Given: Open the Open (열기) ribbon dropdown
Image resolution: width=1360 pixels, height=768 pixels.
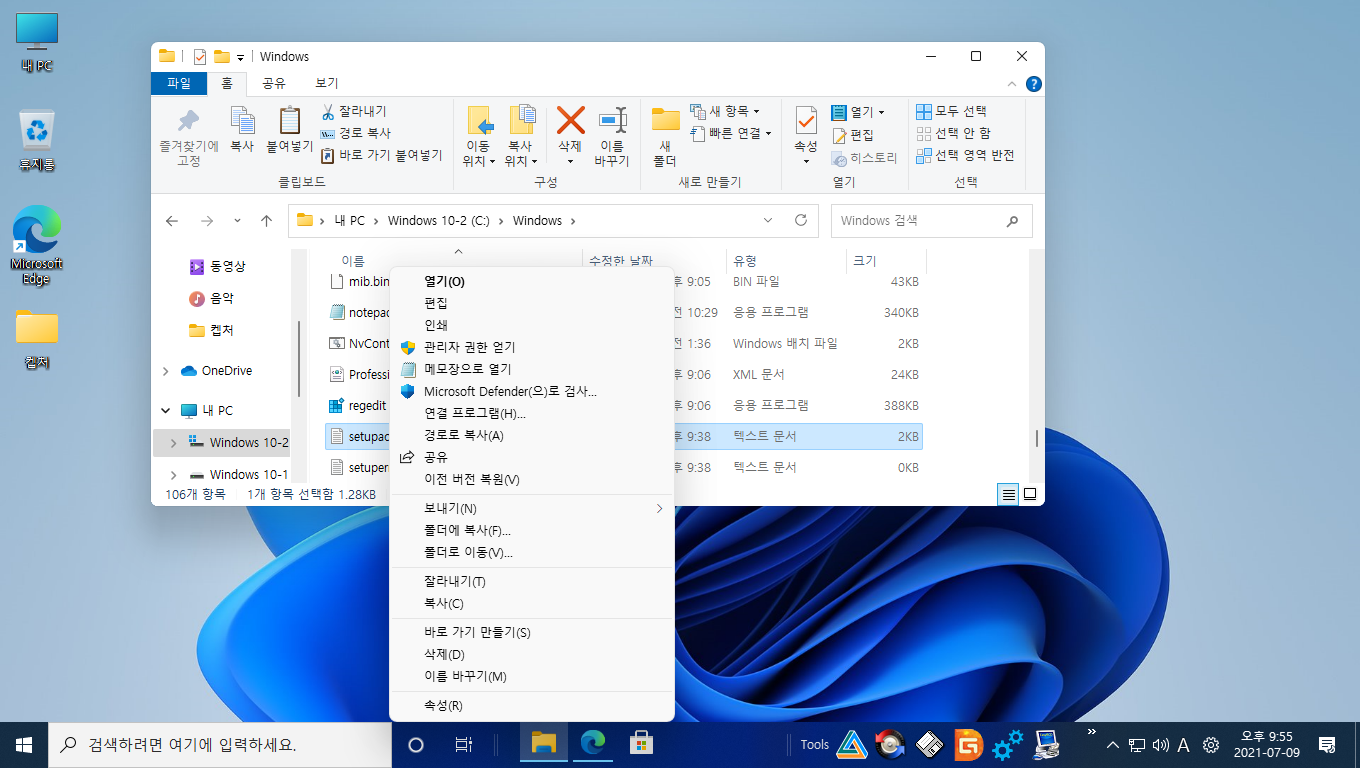Looking at the screenshot, I should pyautogui.click(x=858, y=112).
